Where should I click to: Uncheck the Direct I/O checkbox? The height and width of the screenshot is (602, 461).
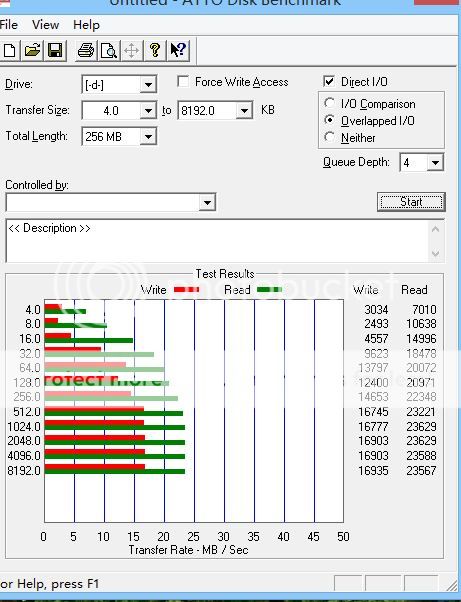pyautogui.click(x=329, y=81)
